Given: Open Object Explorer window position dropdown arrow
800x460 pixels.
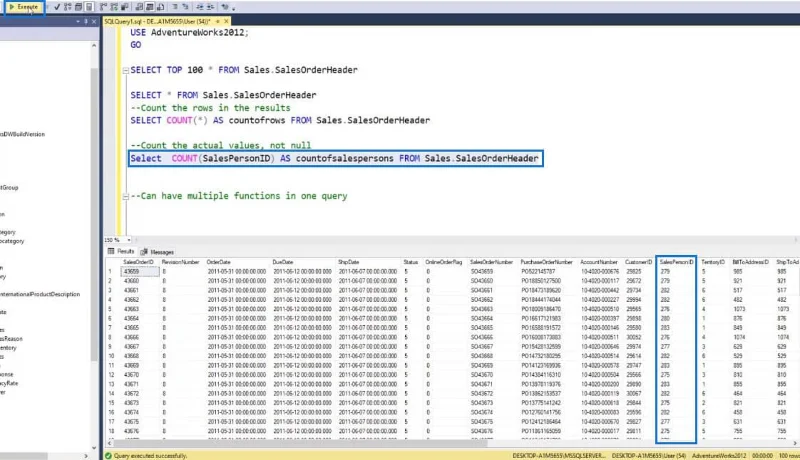Looking at the screenshot, I should (x=78, y=21).
